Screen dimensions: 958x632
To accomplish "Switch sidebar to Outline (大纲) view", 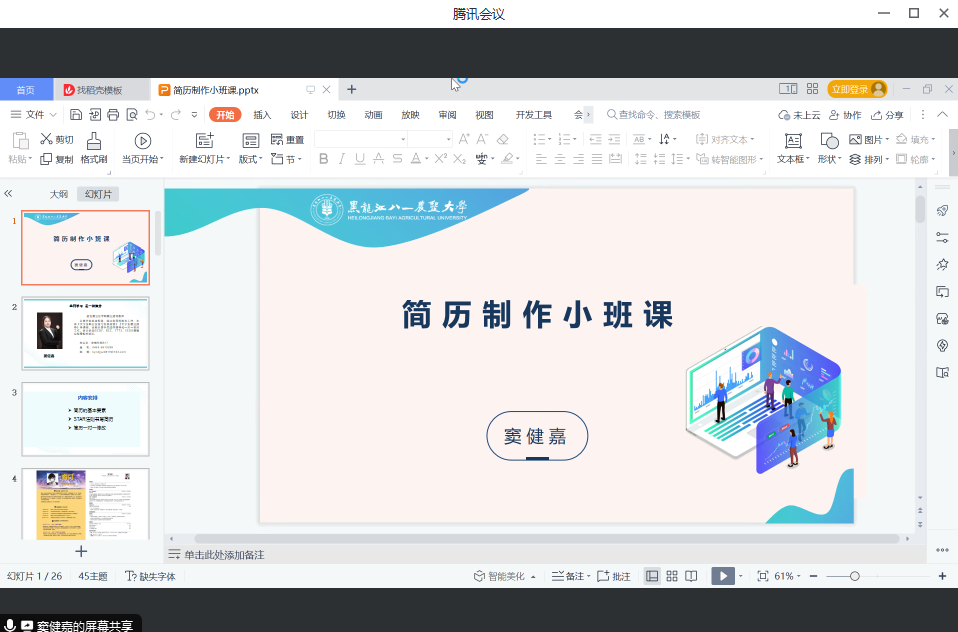I will (59, 194).
